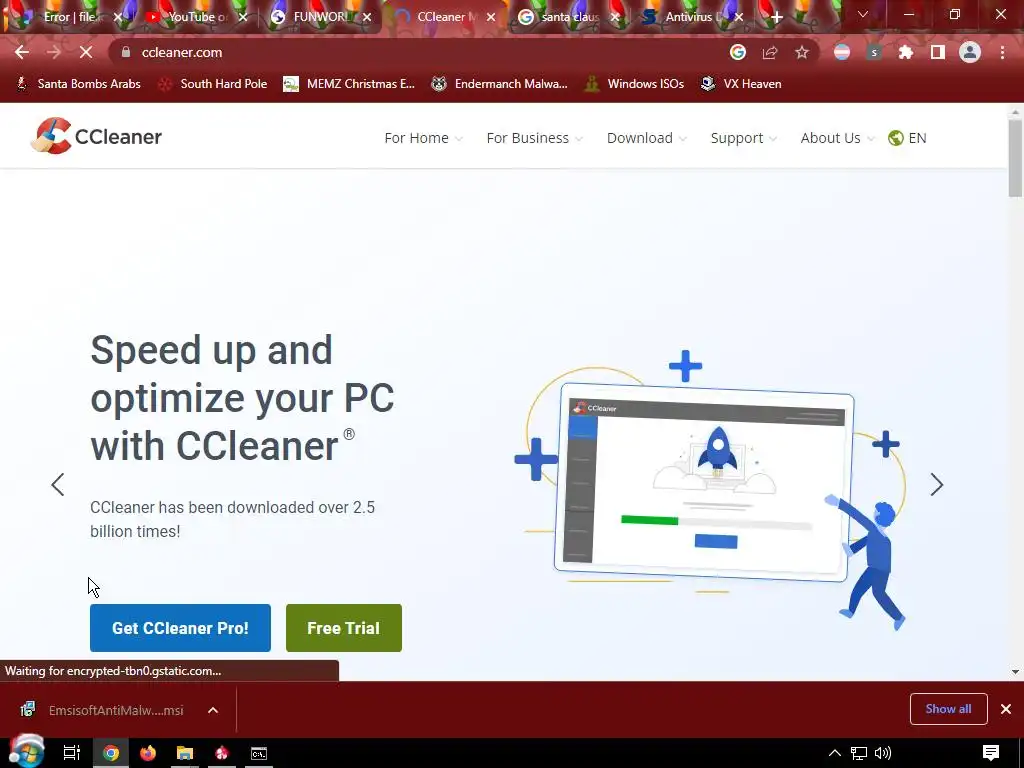Close the CCleaner tab

(x=491, y=18)
